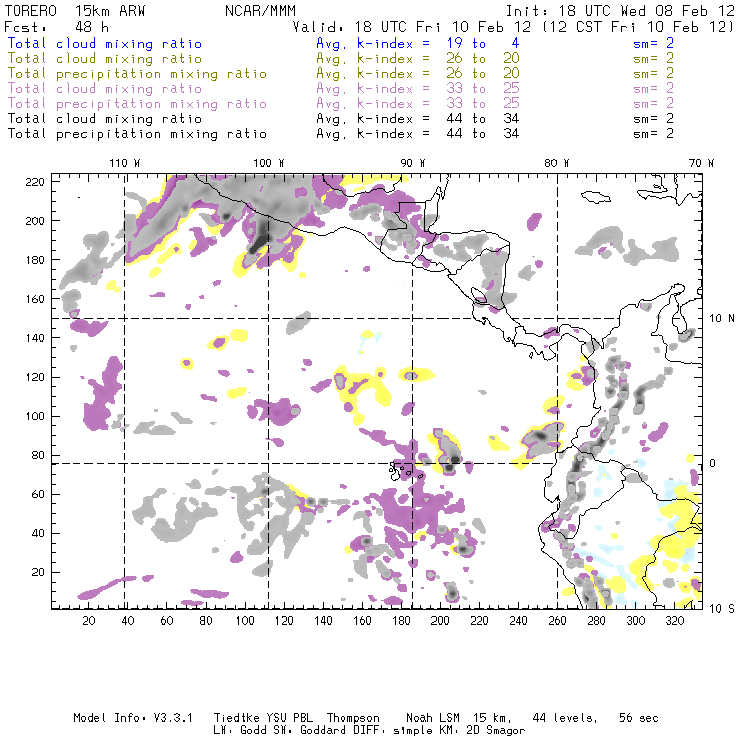Click the "70 W" longitude label
The width and height of the screenshot is (740, 740).
tap(701, 163)
